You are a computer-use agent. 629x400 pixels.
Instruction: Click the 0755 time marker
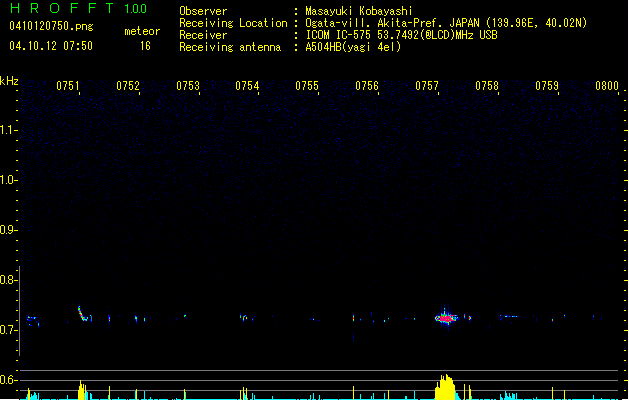pos(307,86)
